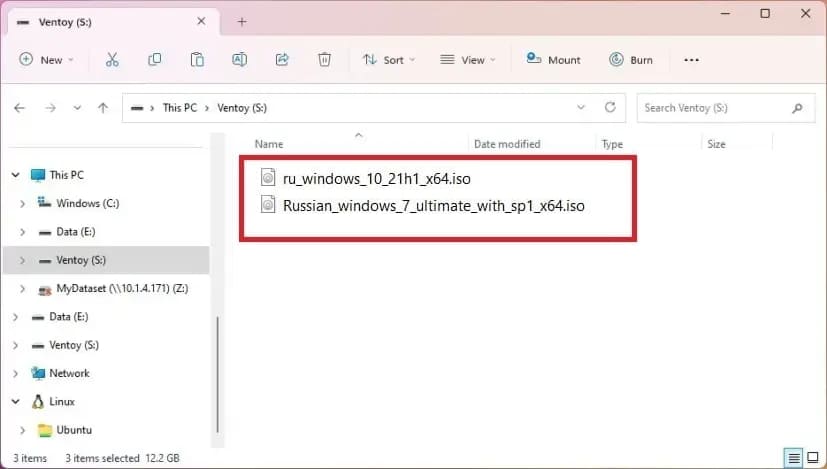Image resolution: width=827 pixels, height=469 pixels.
Task: Click the Burn button
Action: [x=631, y=60]
